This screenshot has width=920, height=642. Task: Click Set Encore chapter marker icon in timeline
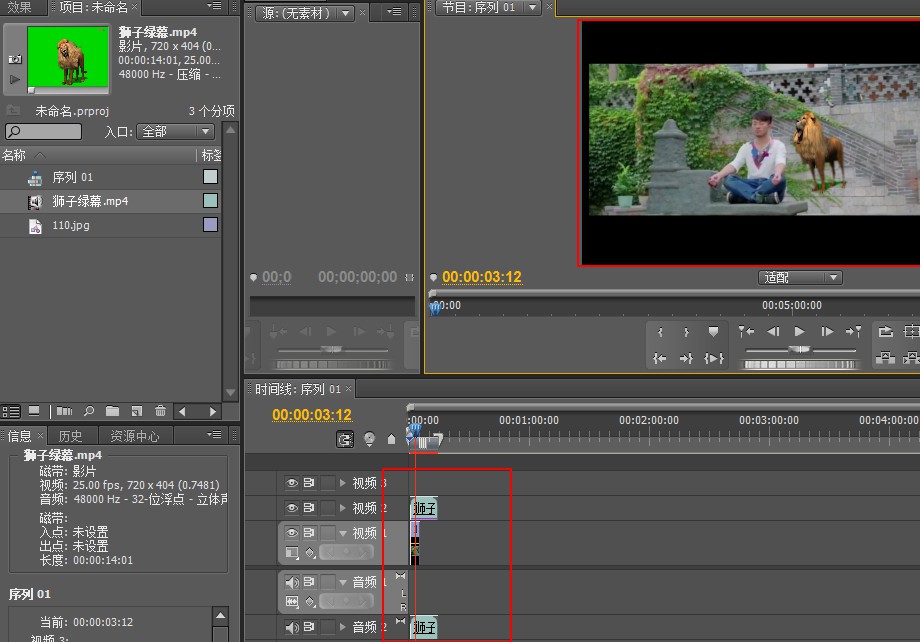(x=369, y=439)
